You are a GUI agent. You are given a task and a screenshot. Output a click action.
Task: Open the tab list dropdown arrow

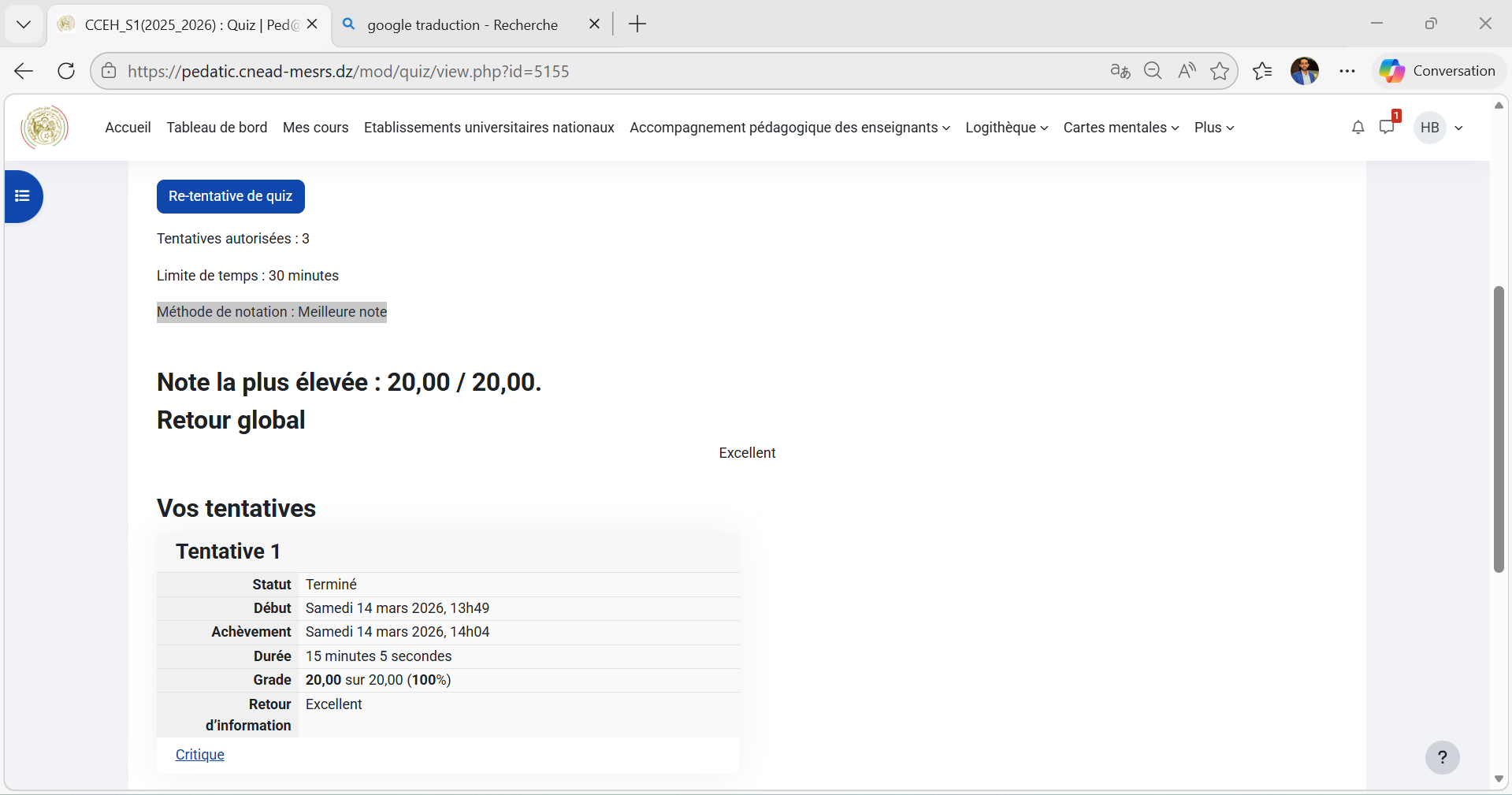pyautogui.click(x=24, y=24)
